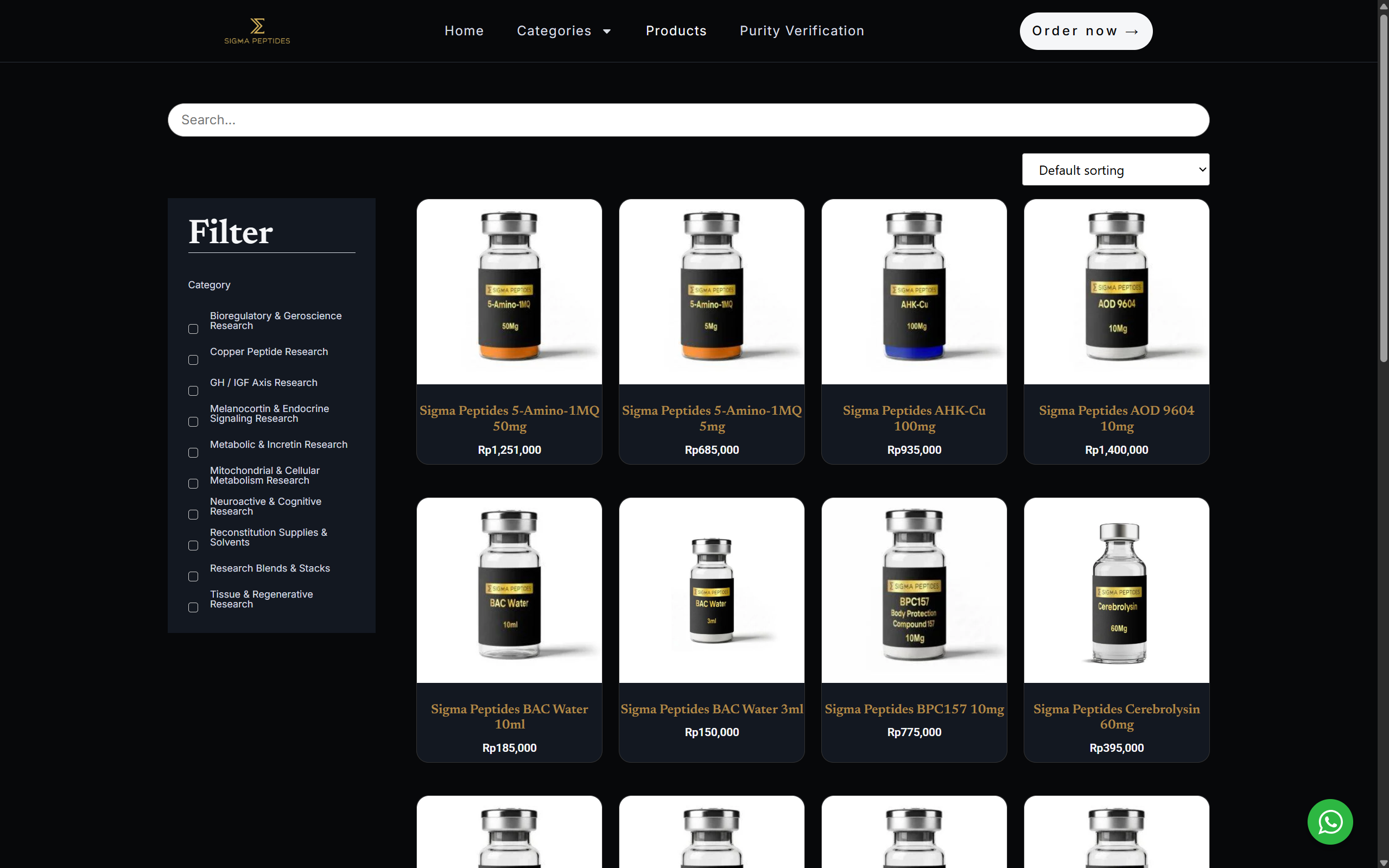1389x868 pixels.
Task: Open BPC157 10mg vial image
Action: coord(914,590)
